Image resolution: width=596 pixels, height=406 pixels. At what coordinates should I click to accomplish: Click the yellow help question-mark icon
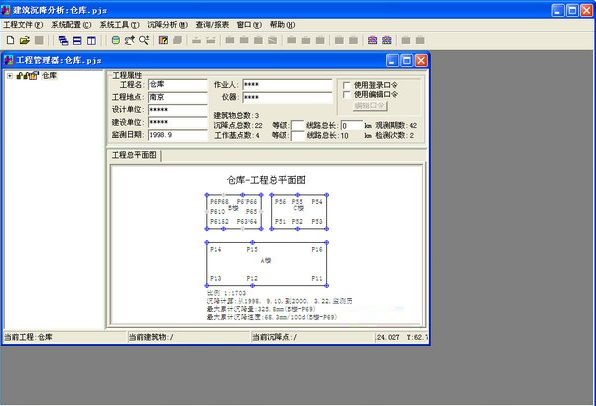tap(163, 40)
